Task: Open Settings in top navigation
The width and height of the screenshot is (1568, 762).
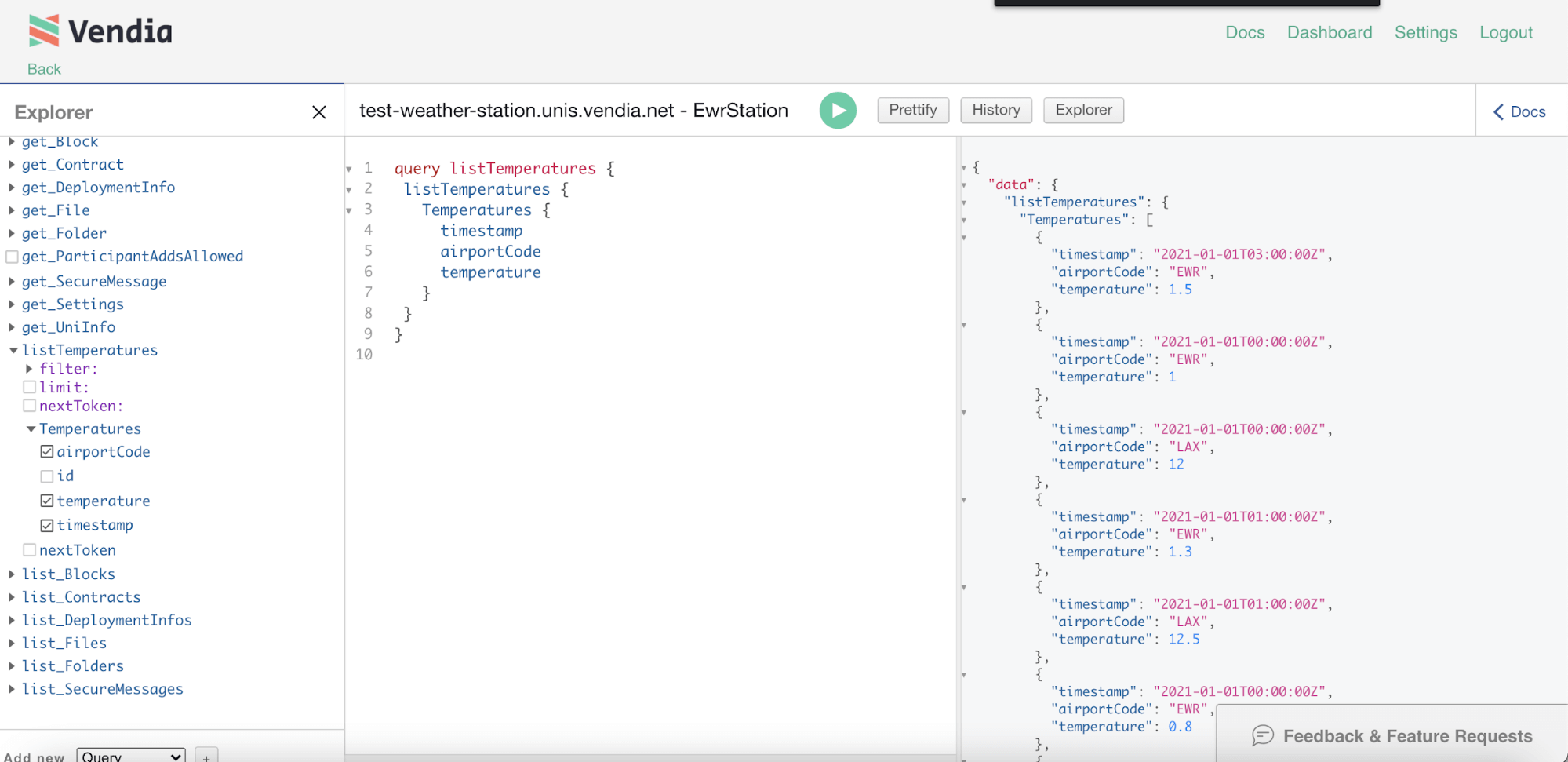Action: coord(1425,32)
